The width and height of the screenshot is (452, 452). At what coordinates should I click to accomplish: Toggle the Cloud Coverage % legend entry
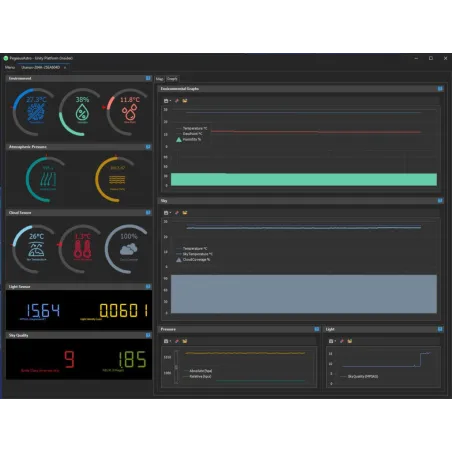pos(193,259)
